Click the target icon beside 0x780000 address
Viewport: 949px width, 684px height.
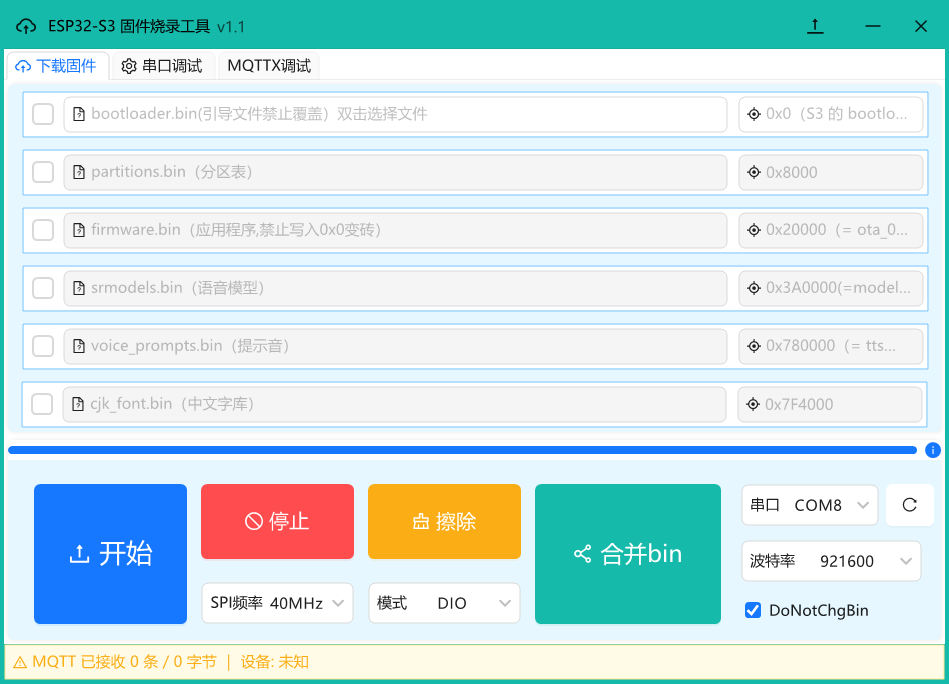754,346
